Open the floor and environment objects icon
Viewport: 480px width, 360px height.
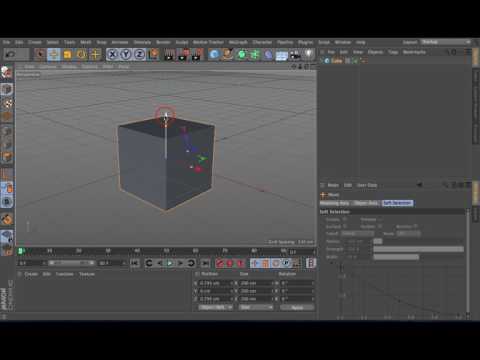click(x=282, y=55)
